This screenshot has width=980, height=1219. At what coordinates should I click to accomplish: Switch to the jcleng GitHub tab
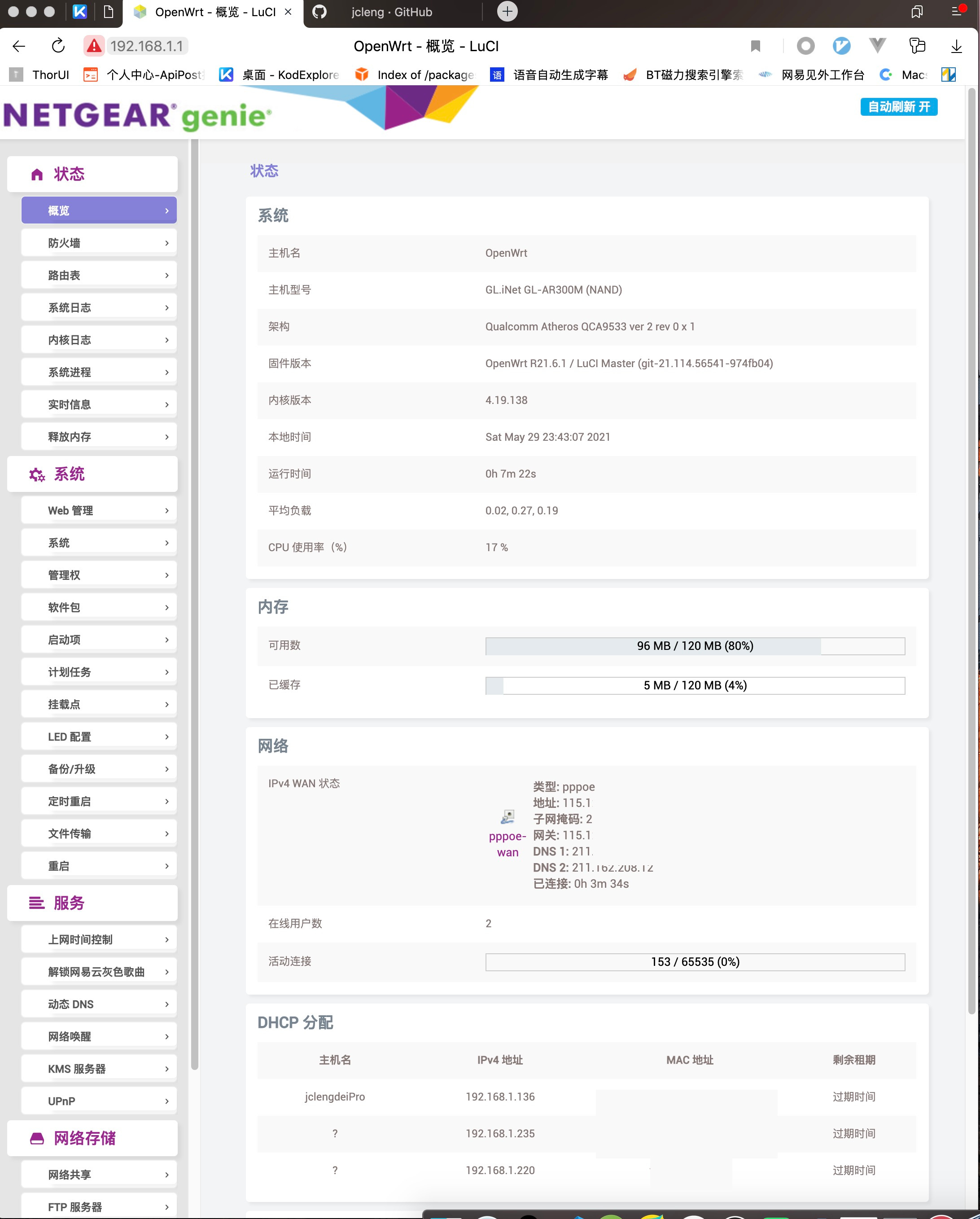(x=392, y=12)
